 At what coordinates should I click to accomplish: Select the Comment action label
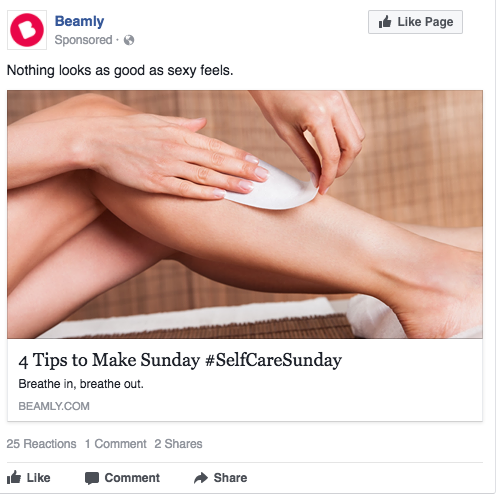[132, 478]
